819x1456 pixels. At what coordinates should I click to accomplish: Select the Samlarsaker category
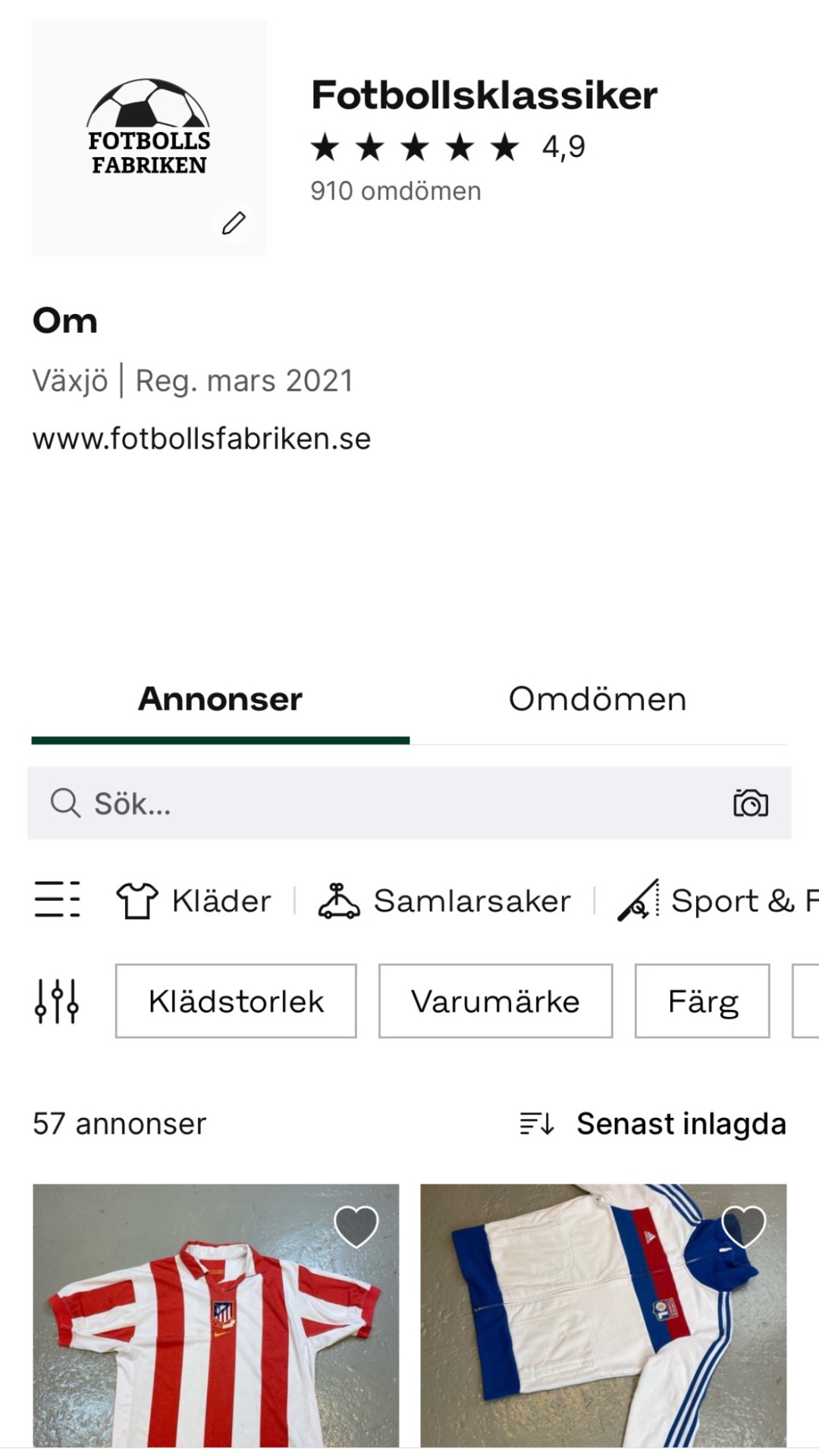[x=444, y=901]
